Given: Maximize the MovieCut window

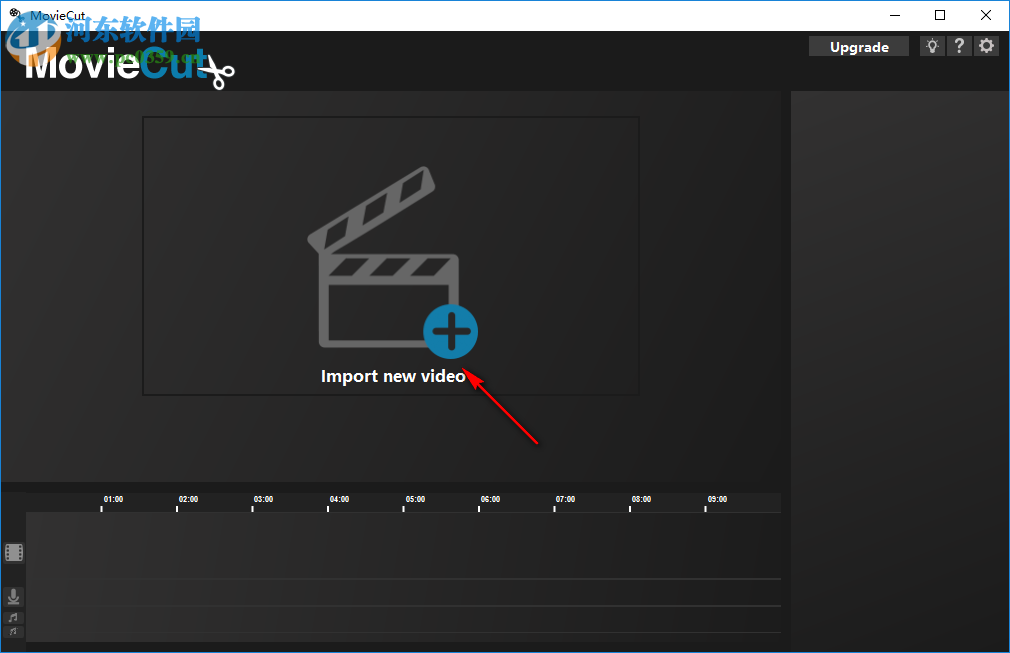Looking at the screenshot, I should pyautogui.click(x=940, y=15).
